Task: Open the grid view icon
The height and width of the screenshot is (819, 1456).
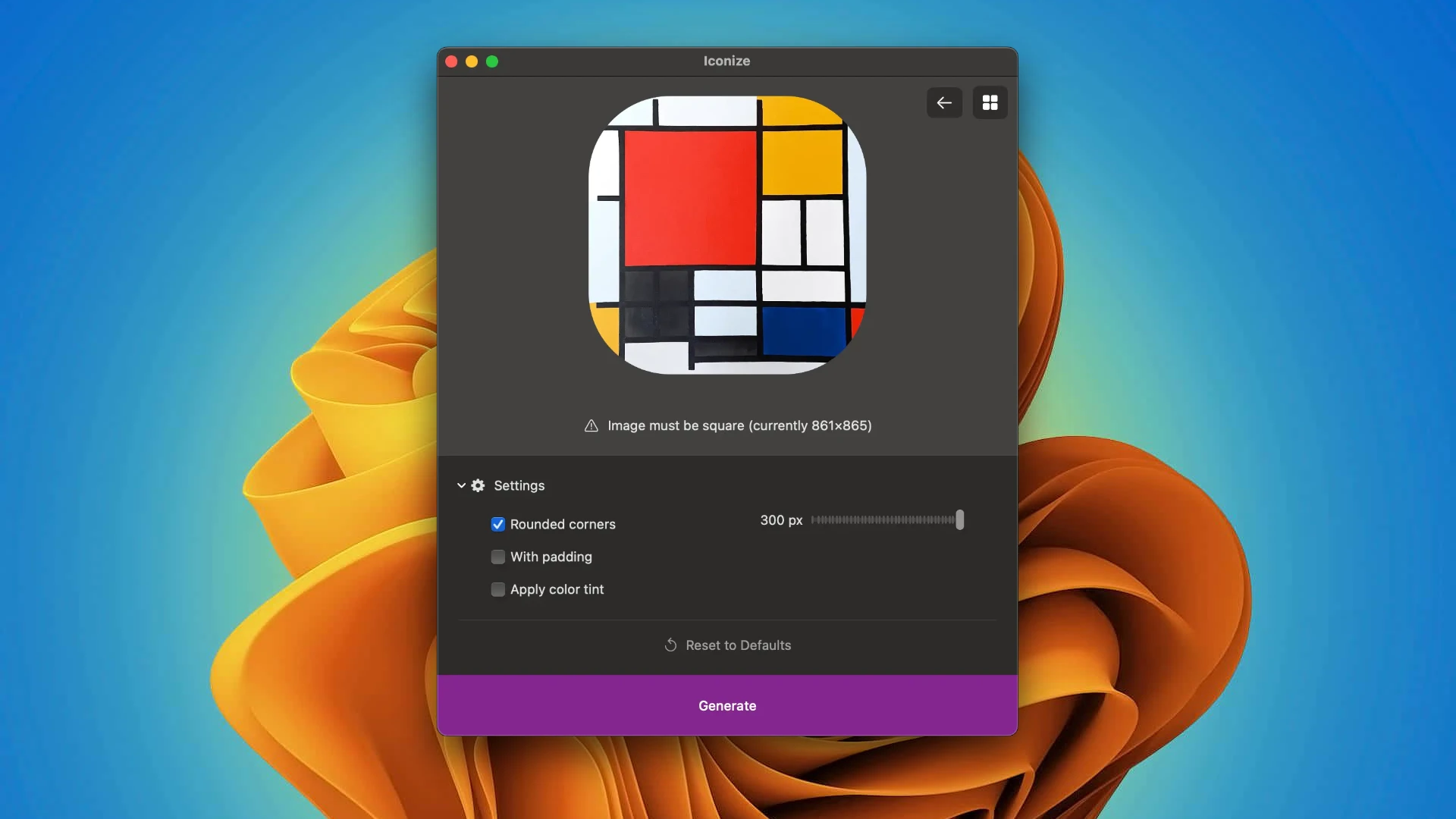Action: tap(990, 102)
